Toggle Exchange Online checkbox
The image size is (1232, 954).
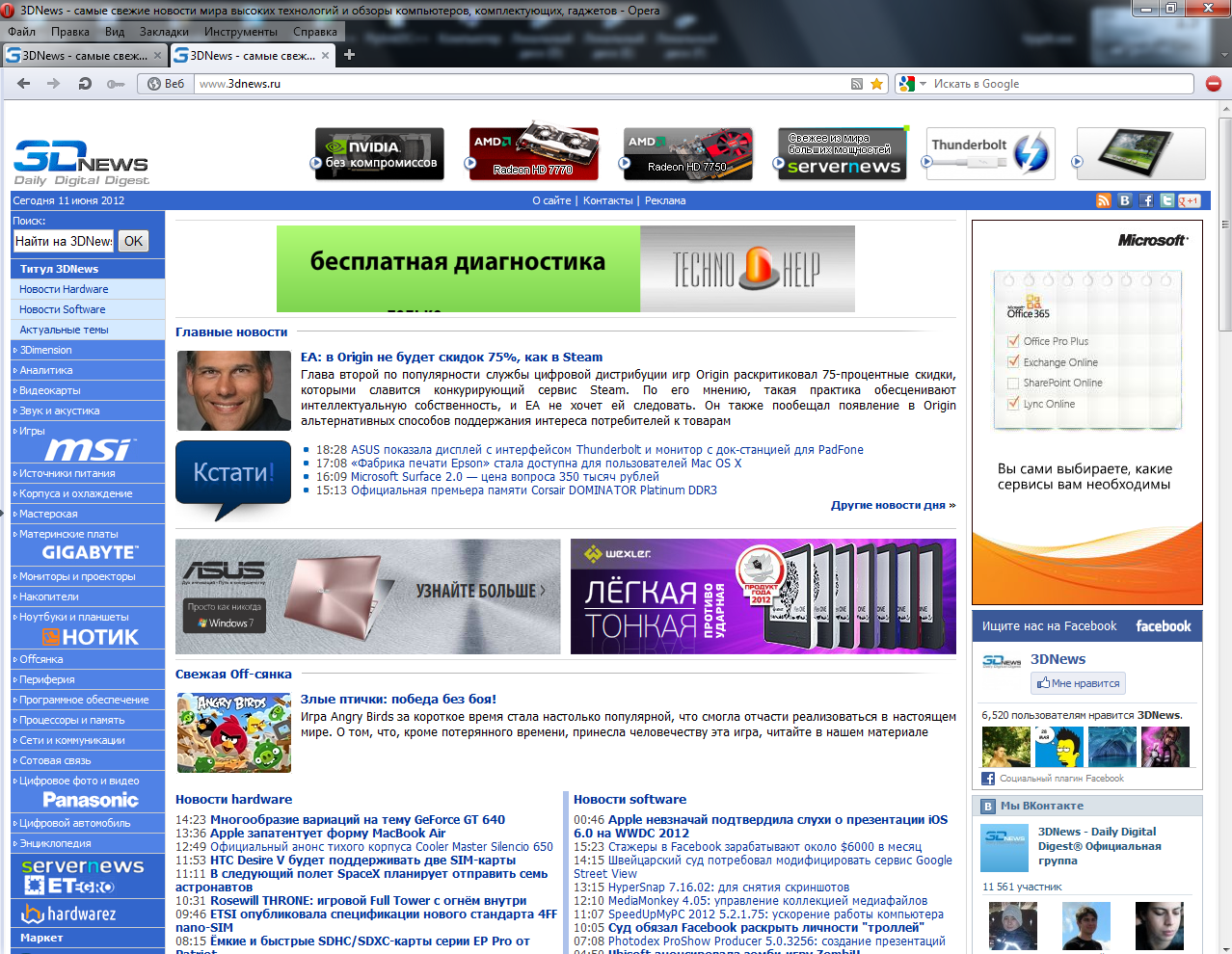pos(1013,362)
